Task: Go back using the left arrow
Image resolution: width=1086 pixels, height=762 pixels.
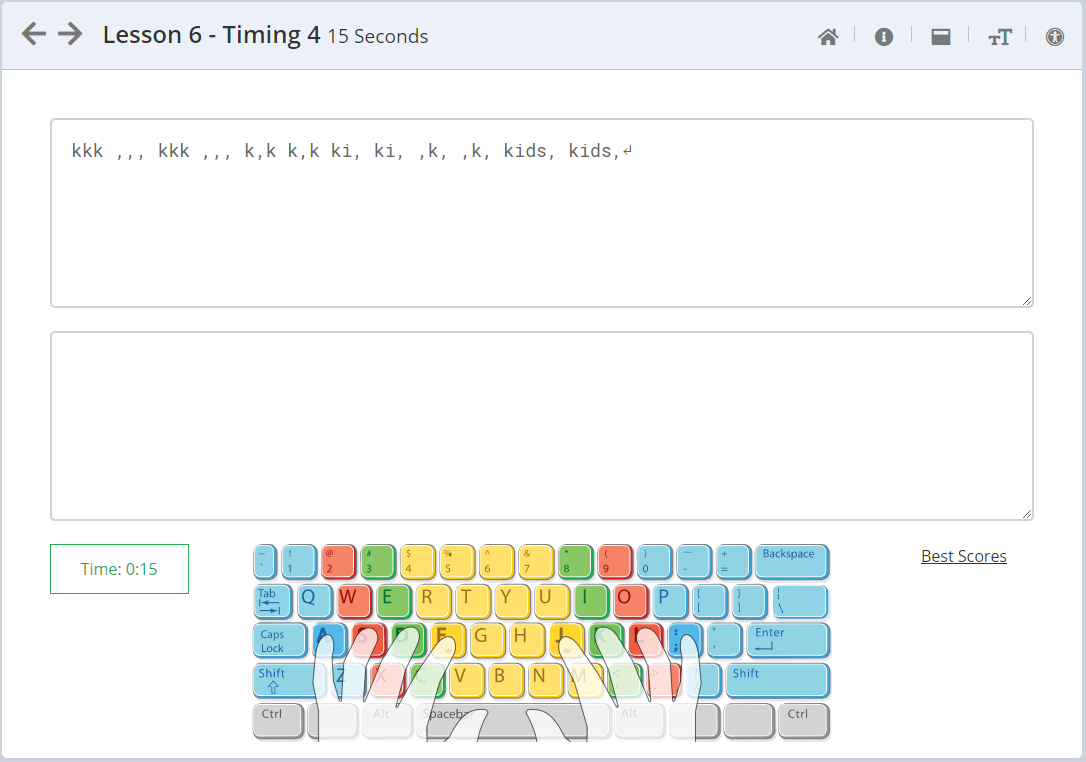Action: pyautogui.click(x=33, y=33)
